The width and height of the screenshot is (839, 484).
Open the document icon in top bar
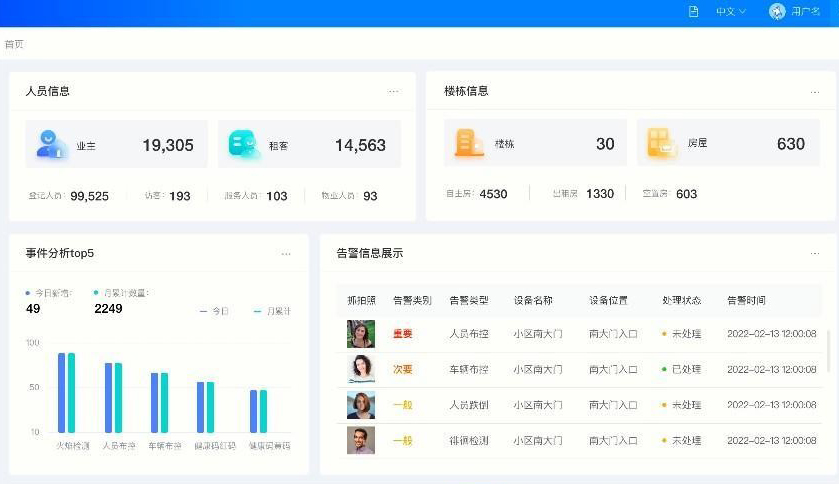(x=693, y=12)
